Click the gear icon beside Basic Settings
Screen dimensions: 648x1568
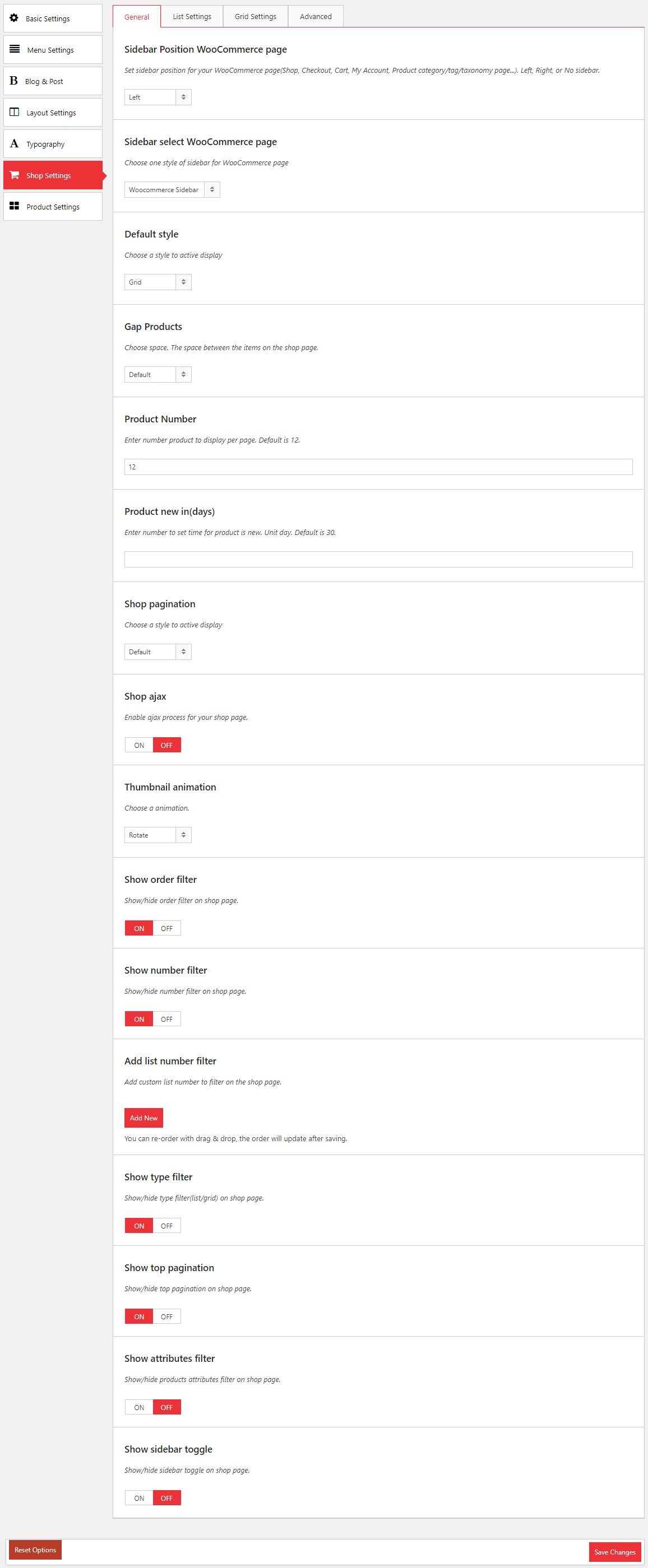(x=14, y=18)
